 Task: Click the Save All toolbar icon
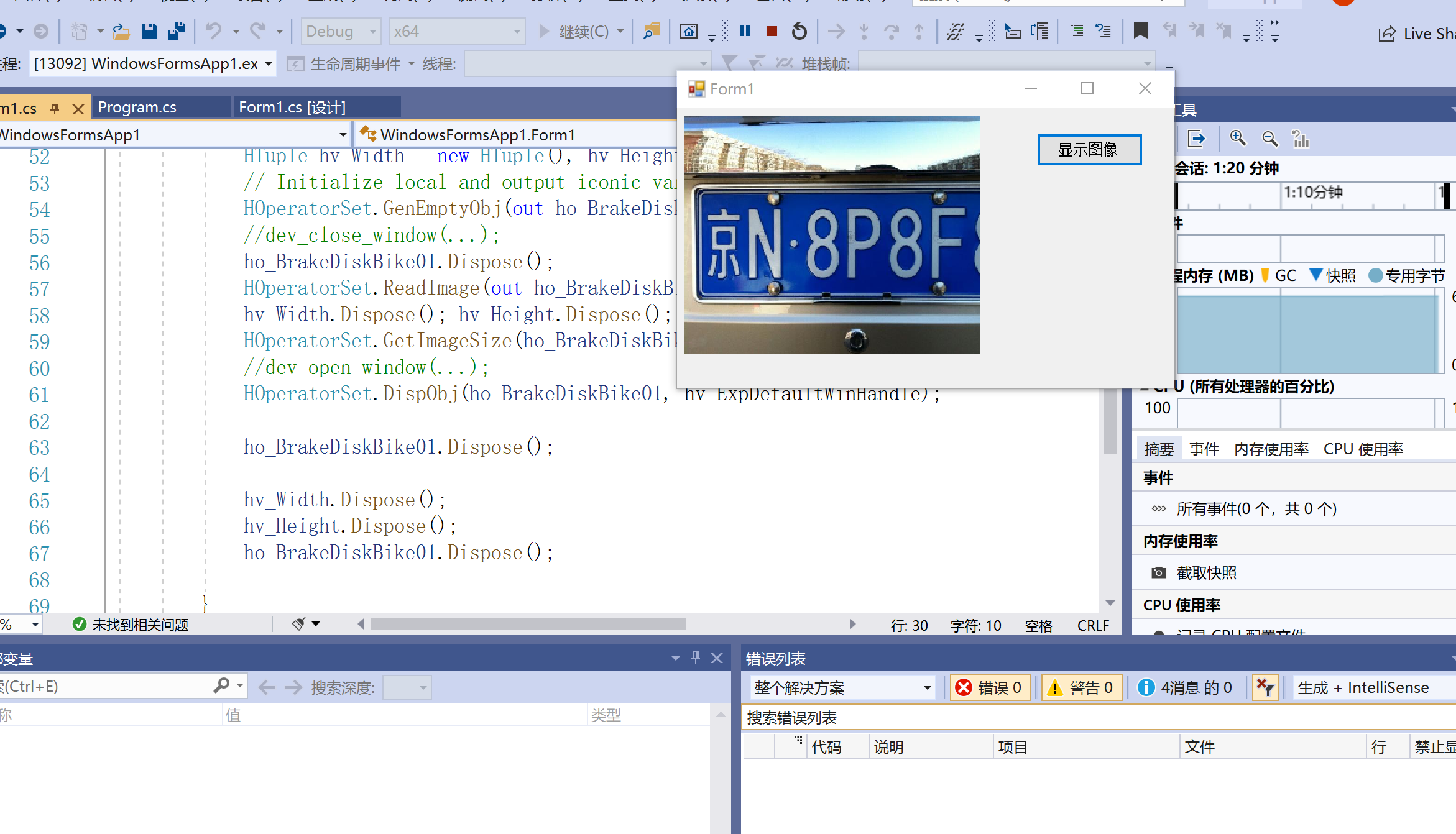click(x=177, y=31)
